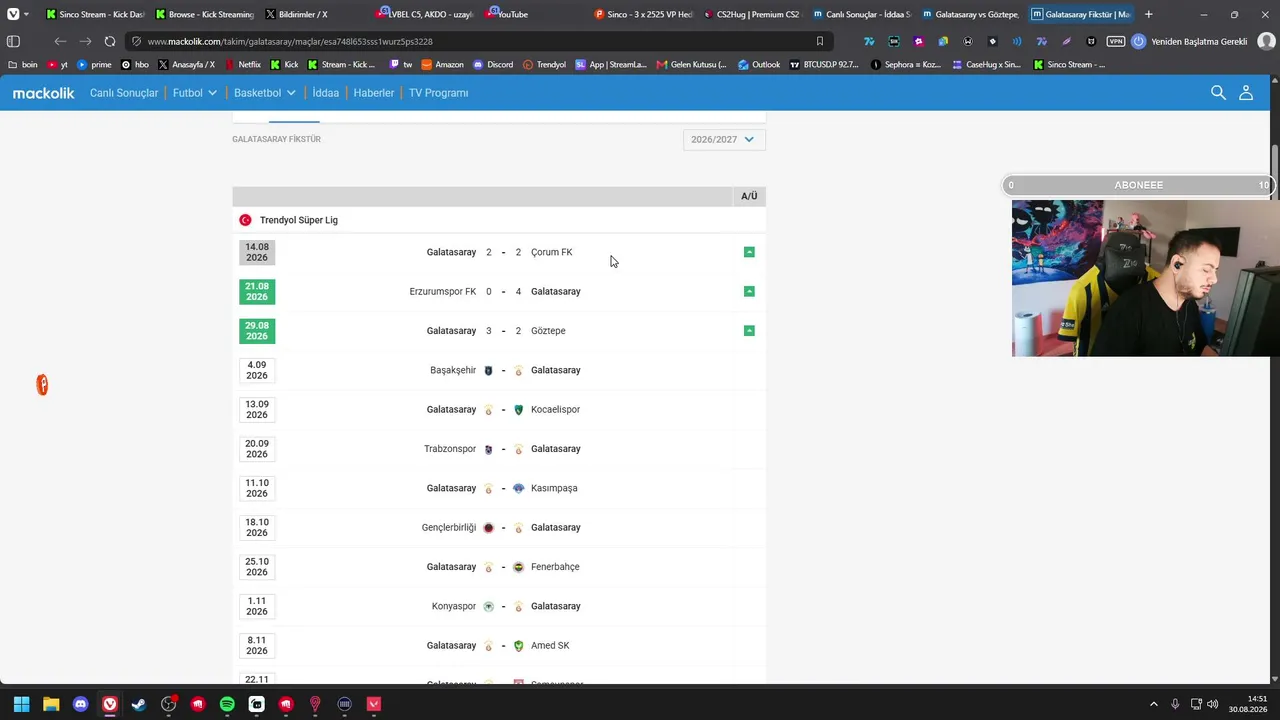Bookmark this page using the address bar icon

coord(820,41)
